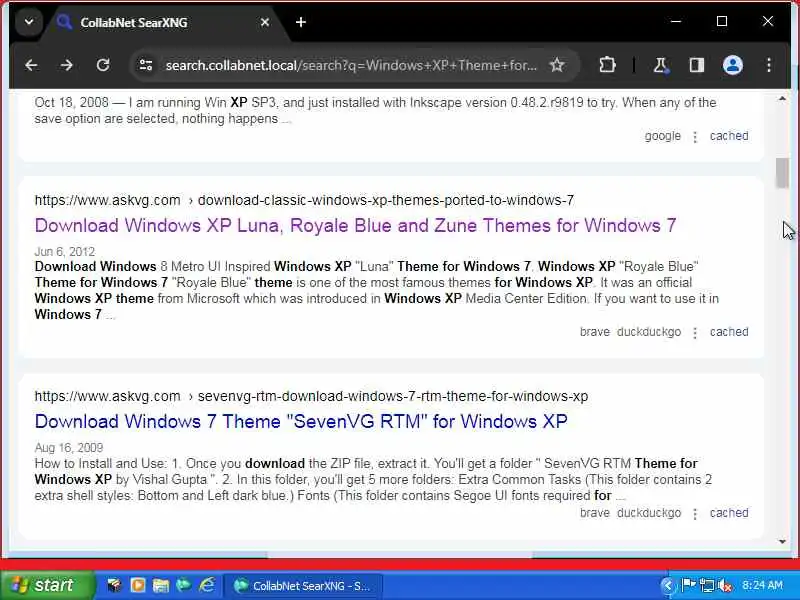Click the network connection tray icon
The width and height of the screenshot is (800, 600).
point(707,585)
